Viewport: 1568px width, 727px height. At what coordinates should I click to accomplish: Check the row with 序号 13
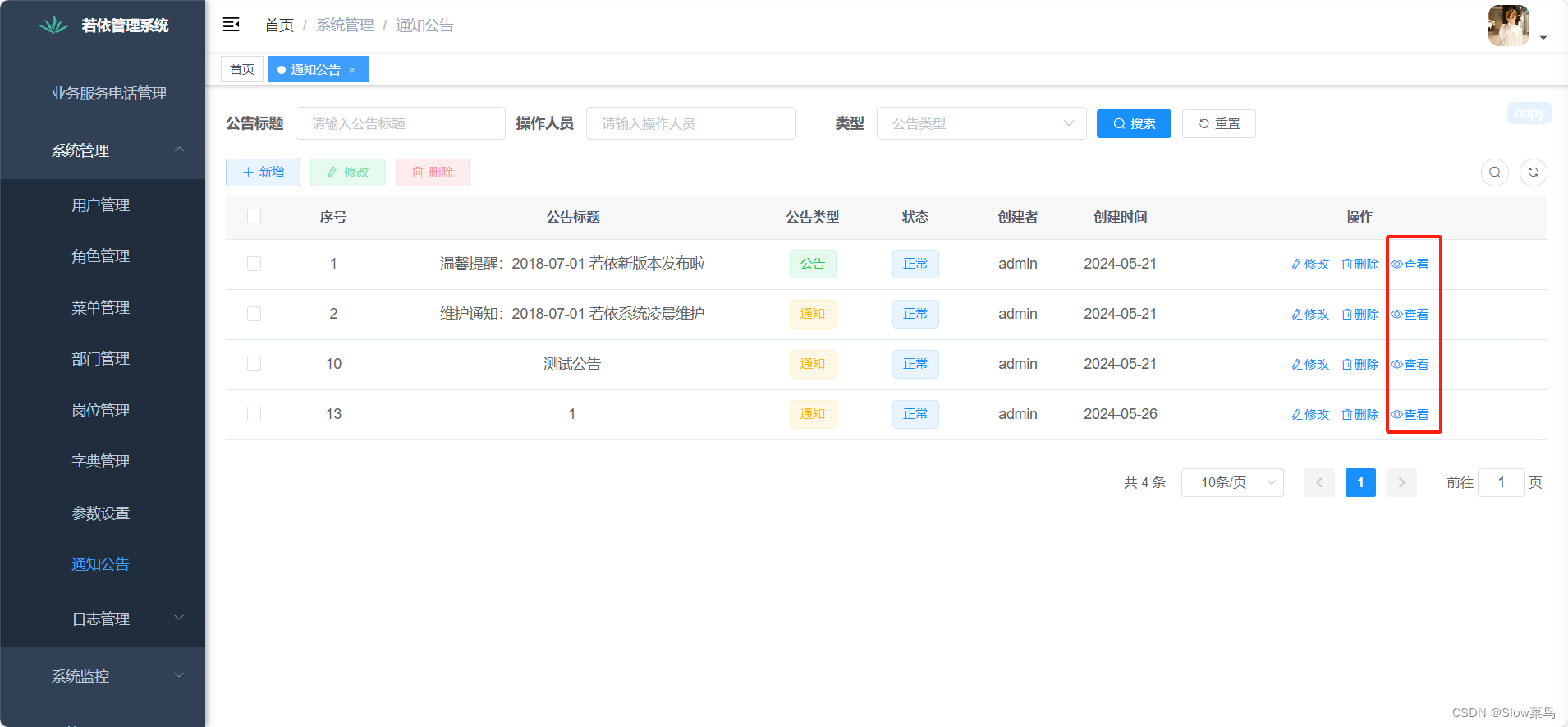click(x=254, y=414)
